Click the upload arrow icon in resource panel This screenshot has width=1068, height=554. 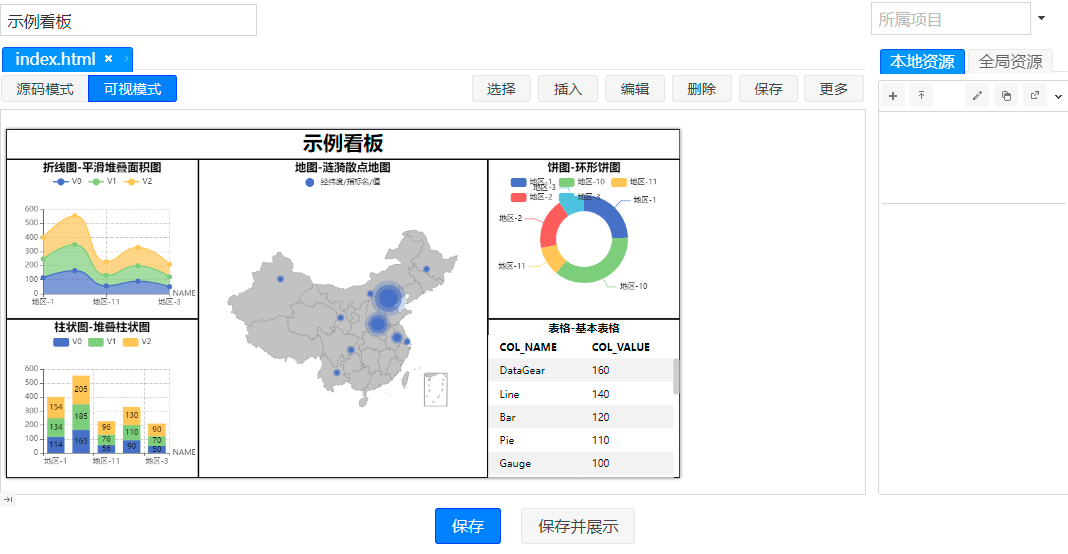click(x=921, y=96)
